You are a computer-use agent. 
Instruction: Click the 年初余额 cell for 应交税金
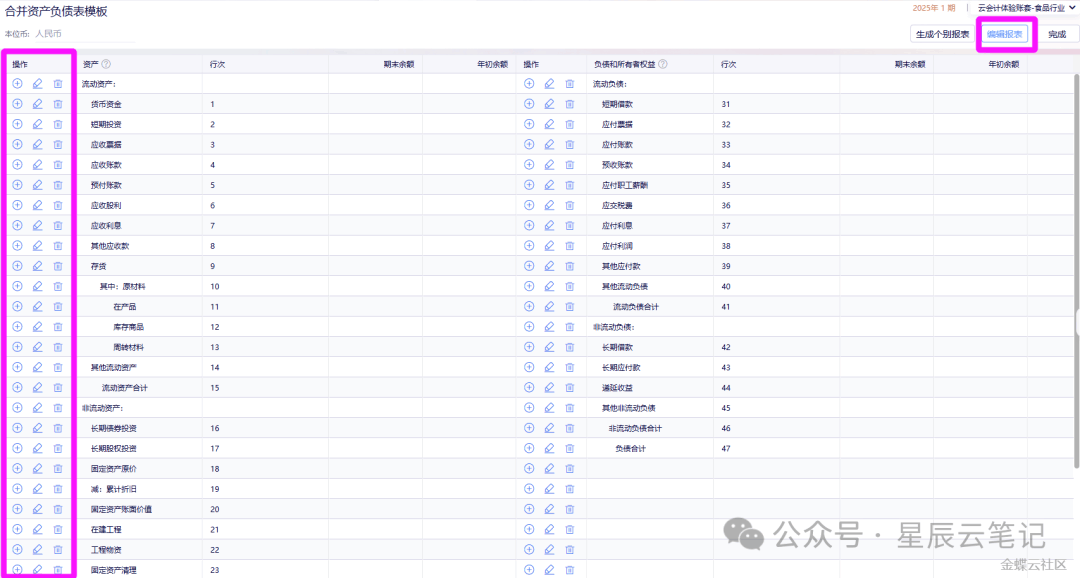pos(980,205)
